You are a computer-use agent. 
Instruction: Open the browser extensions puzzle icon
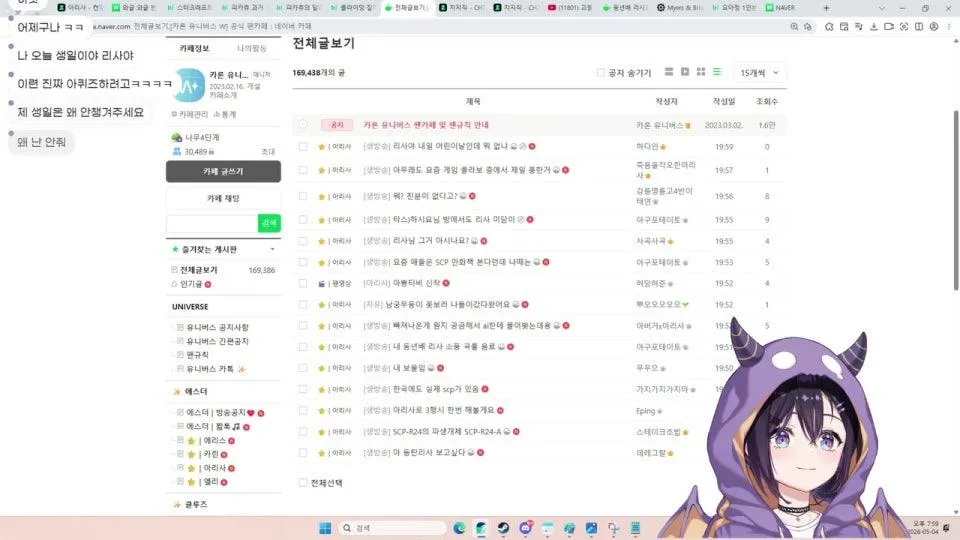[x=828, y=26]
